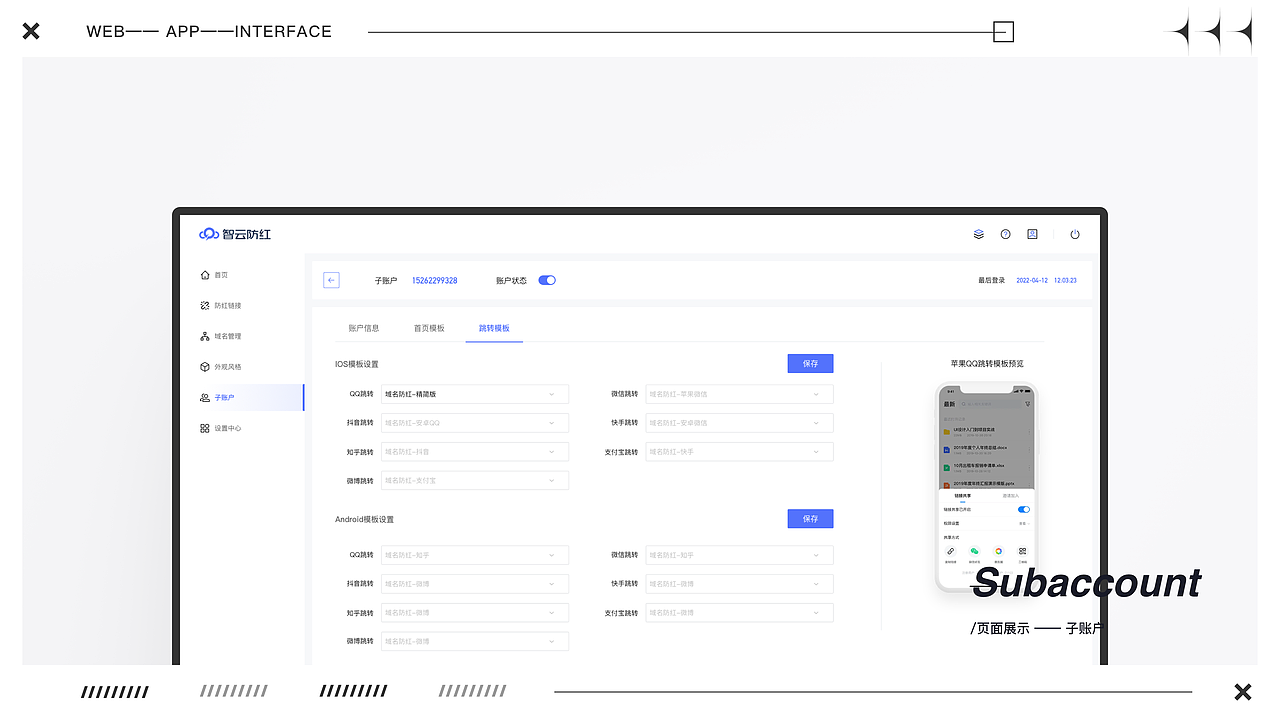The image size is (1280, 720).
Task: Click the 苹果QQ跳转模板预览 title
Action: pyautogui.click(x=987, y=364)
